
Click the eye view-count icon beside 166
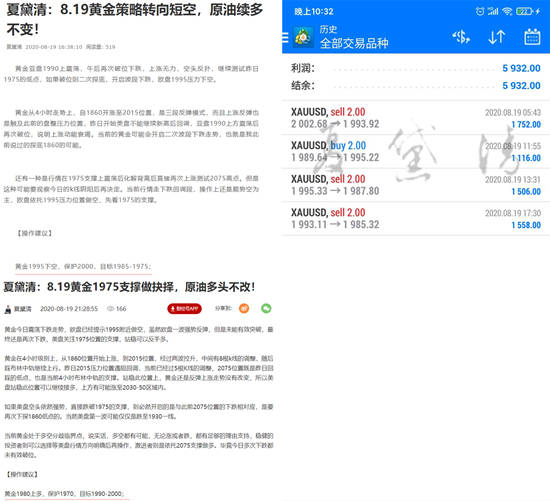110,309
